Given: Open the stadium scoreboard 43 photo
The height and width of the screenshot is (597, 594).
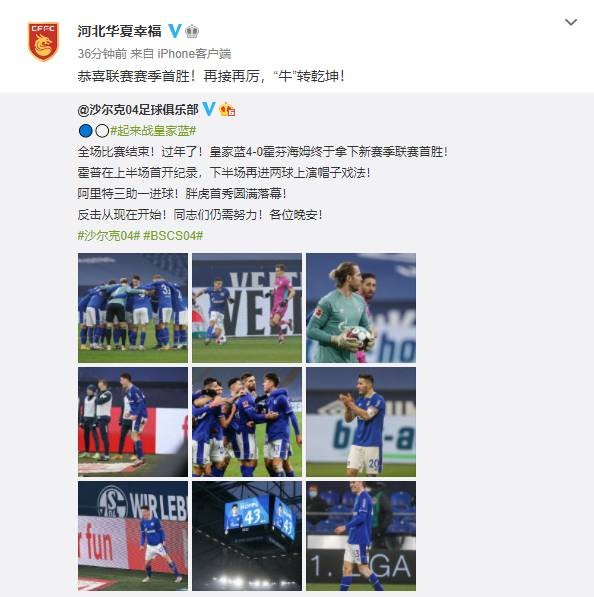Looking at the screenshot, I should tap(247, 536).
